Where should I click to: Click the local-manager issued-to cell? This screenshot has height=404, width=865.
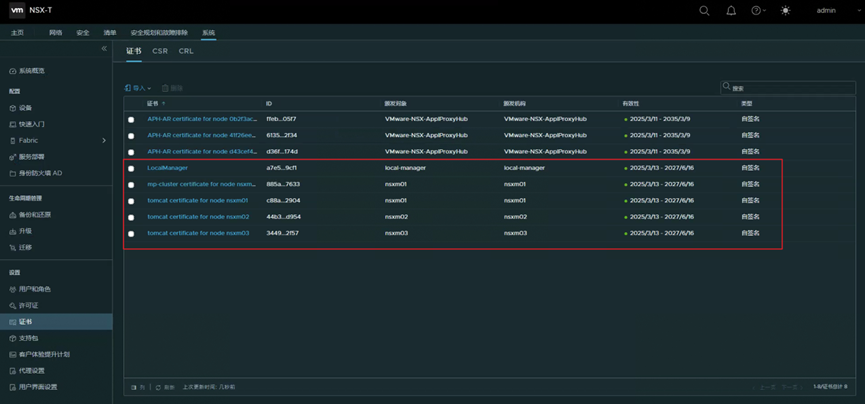[x=405, y=168]
